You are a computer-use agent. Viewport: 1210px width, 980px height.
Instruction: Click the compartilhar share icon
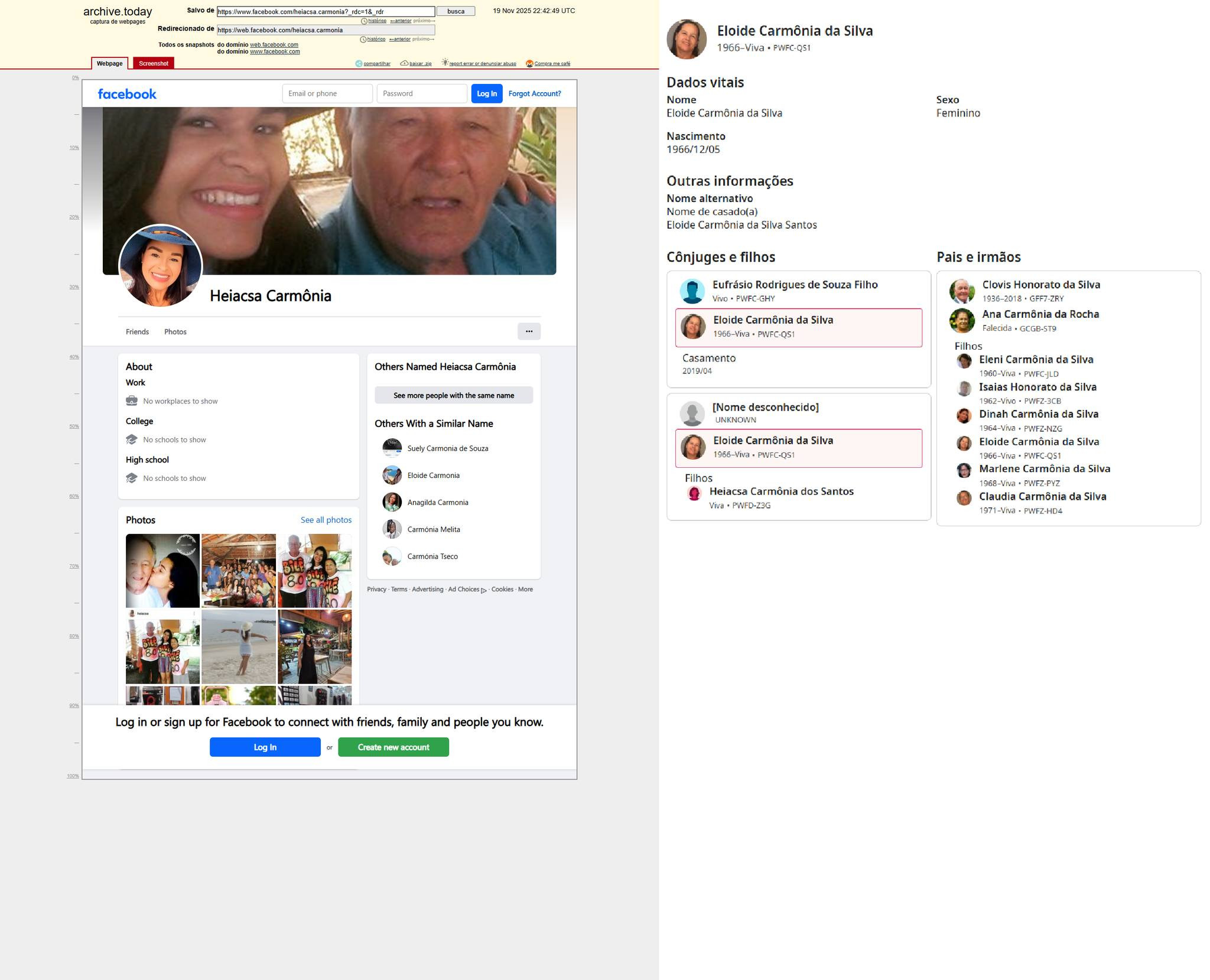tap(359, 64)
